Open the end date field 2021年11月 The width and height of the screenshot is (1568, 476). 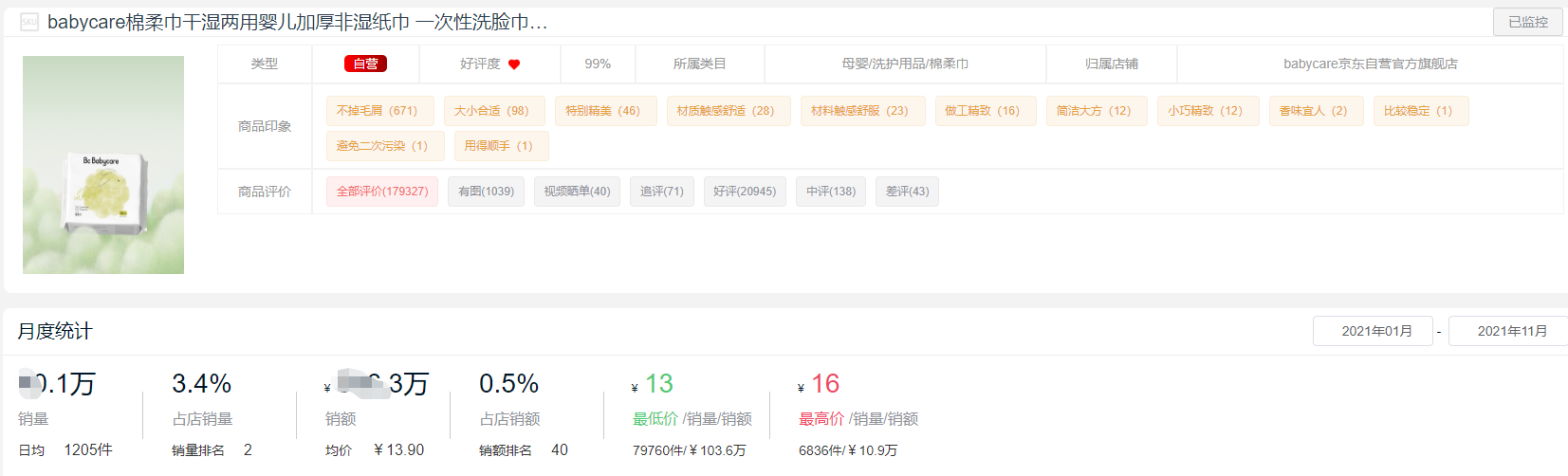(1508, 331)
